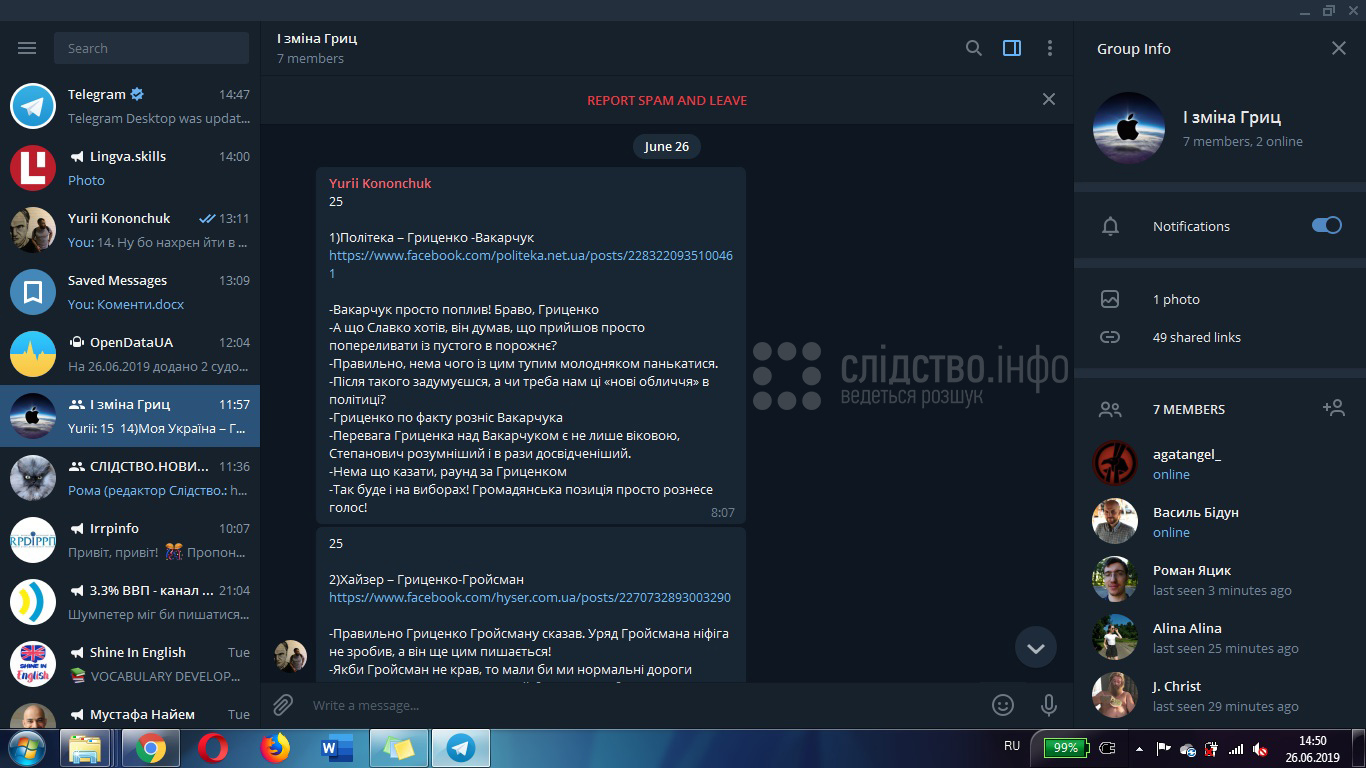Open the group avatar in Group Info
1366x768 pixels.
[x=1129, y=128]
